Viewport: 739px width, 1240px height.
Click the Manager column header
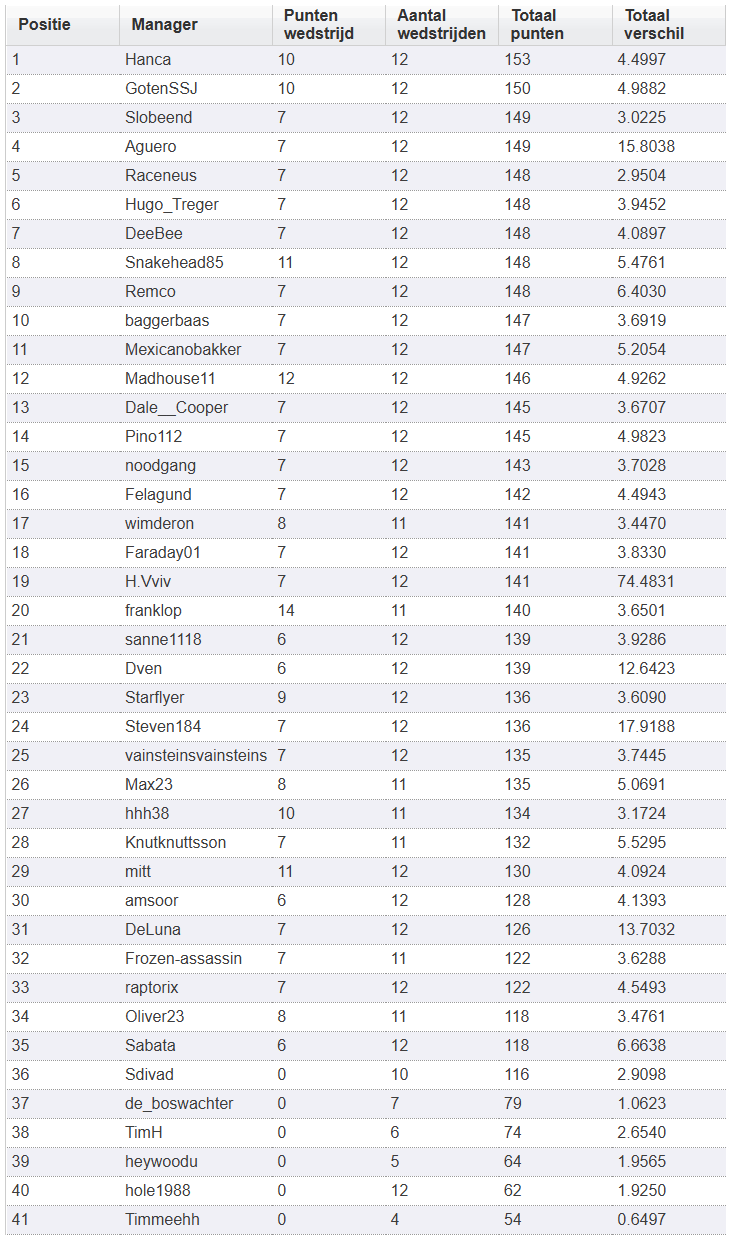(165, 24)
